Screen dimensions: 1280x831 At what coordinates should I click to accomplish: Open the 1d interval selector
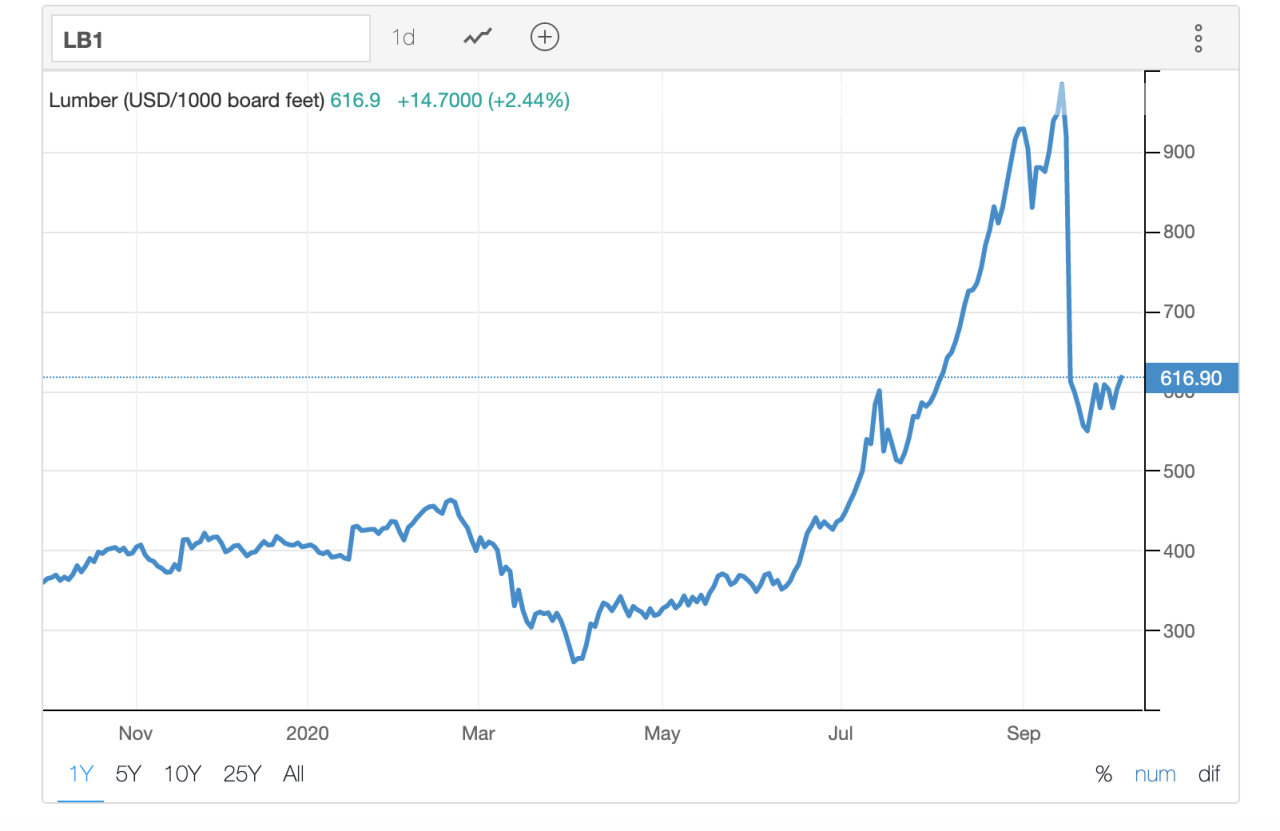(x=403, y=38)
